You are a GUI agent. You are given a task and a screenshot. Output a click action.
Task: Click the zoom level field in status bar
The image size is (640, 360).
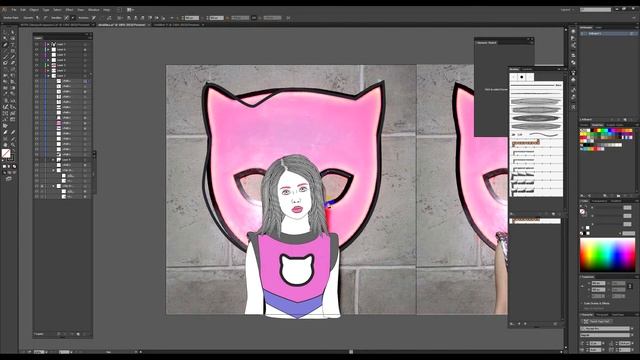click(38, 352)
